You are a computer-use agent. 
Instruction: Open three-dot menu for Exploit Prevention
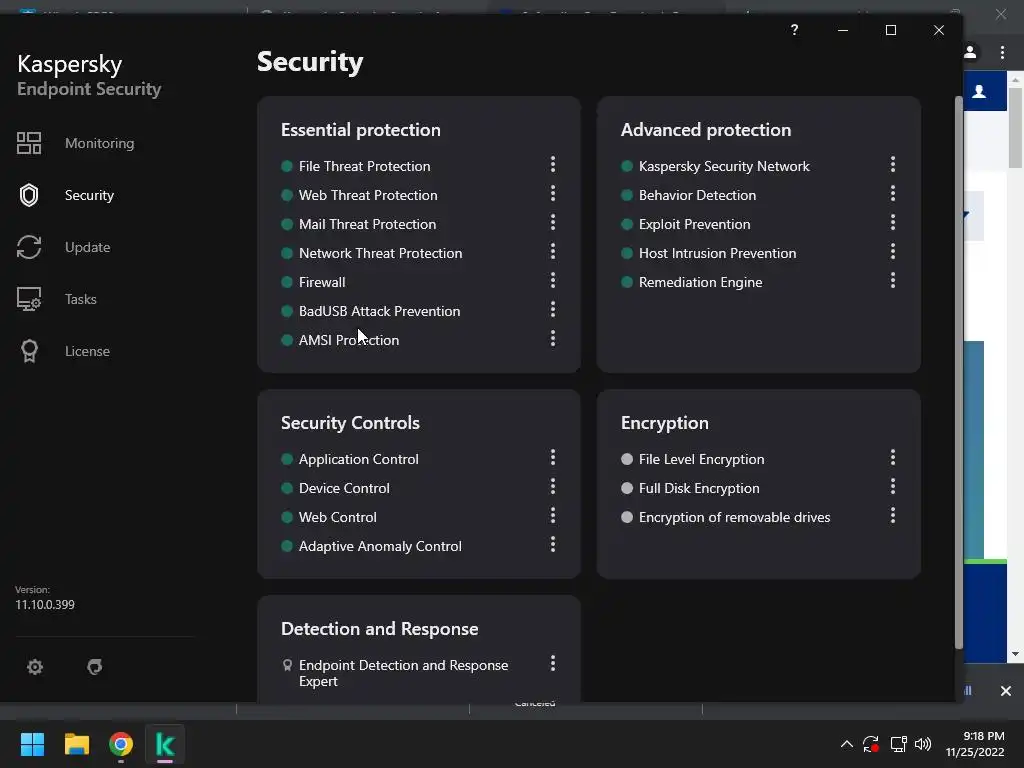click(x=893, y=222)
